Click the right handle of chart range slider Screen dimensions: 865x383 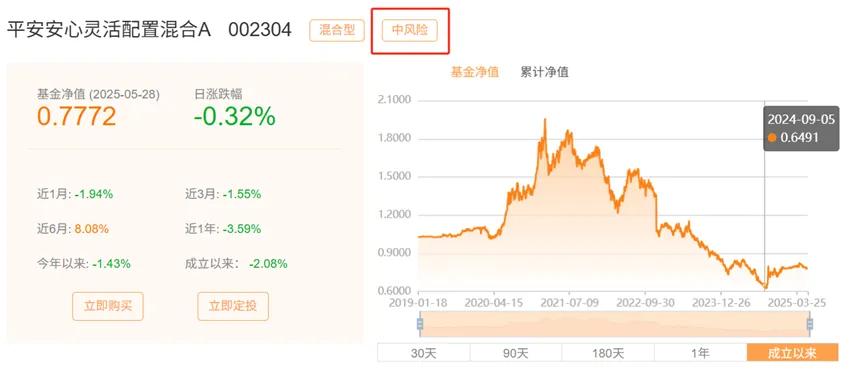coord(810,324)
